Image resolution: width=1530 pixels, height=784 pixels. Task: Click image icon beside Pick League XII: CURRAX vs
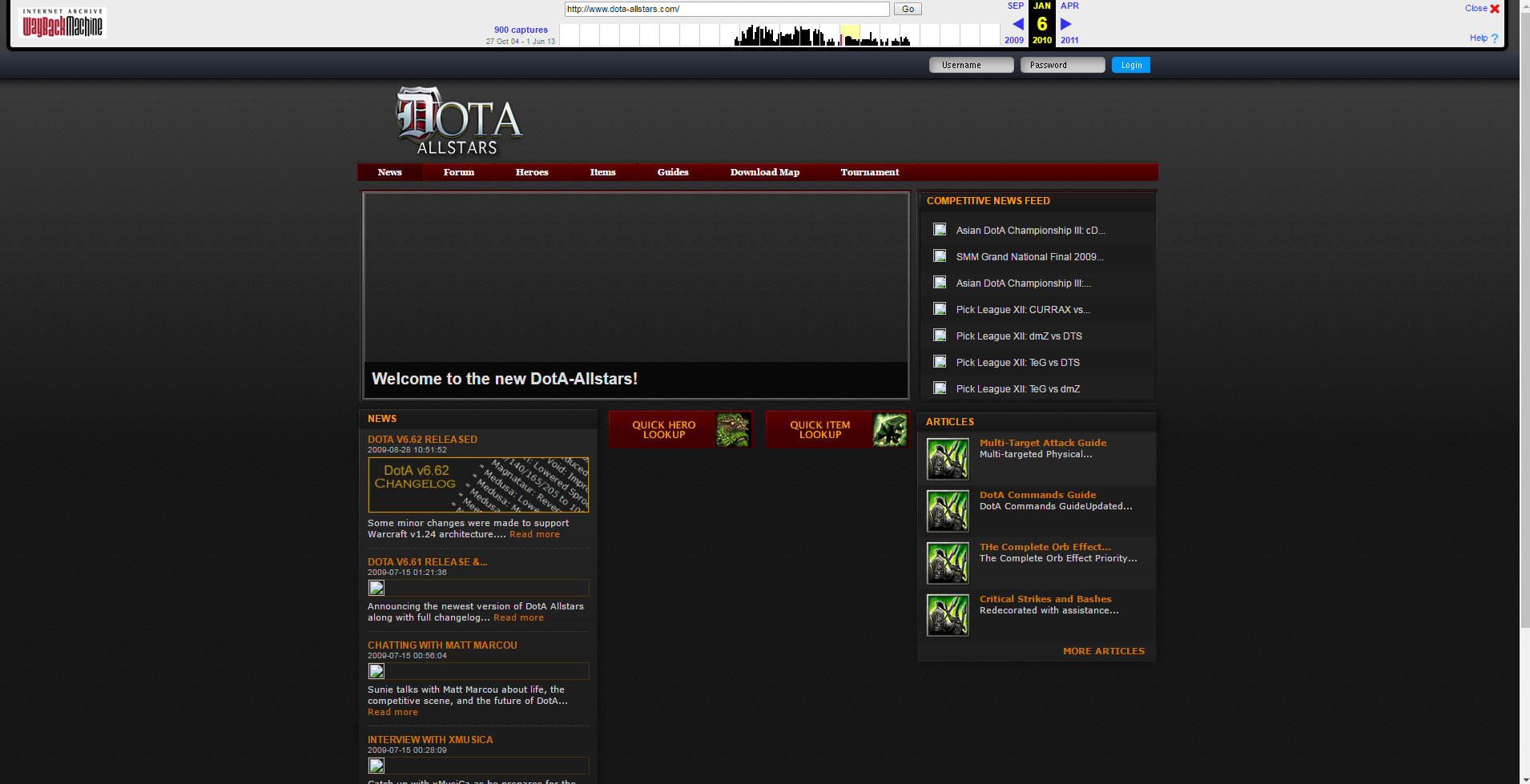tap(940, 309)
